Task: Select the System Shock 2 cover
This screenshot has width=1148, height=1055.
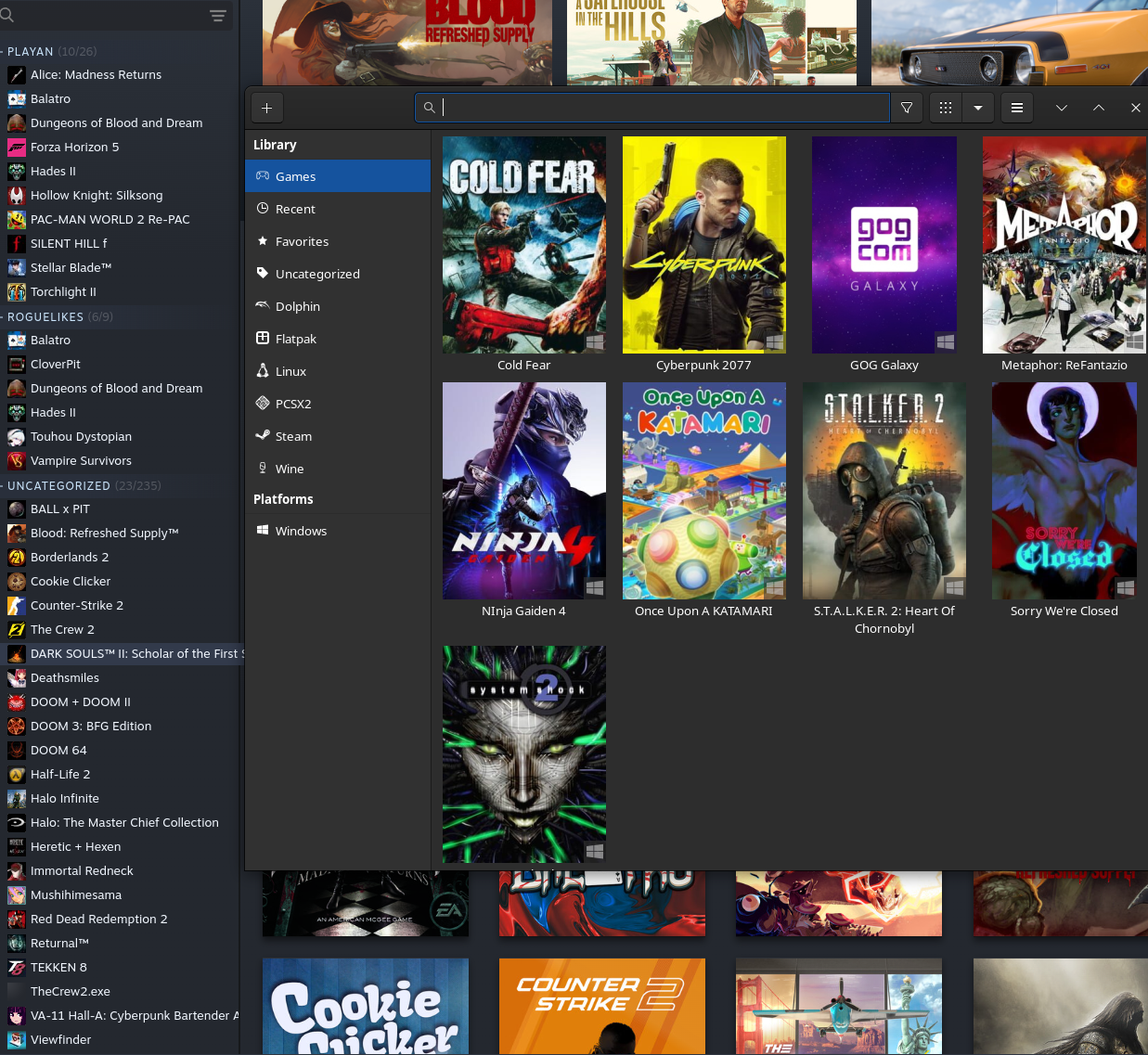Action: [524, 754]
